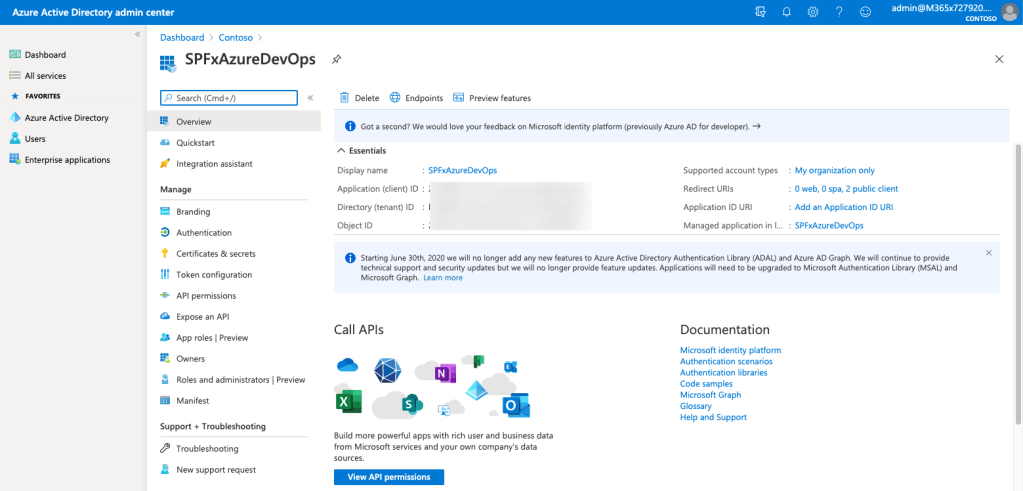Select Certificates & secrets in Manage
The image size is (1023, 491).
215,254
